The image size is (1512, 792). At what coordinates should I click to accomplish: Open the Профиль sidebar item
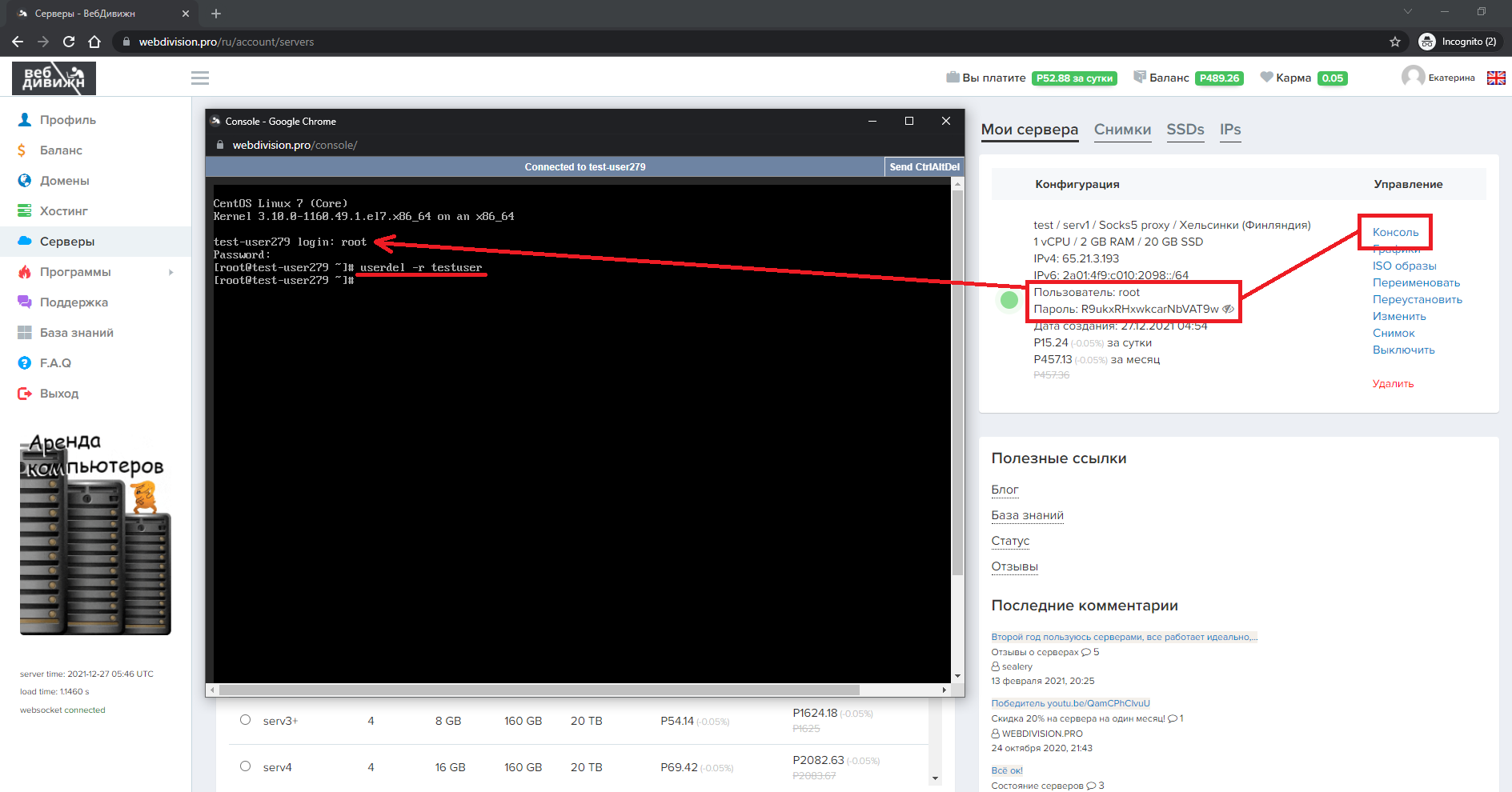point(67,120)
